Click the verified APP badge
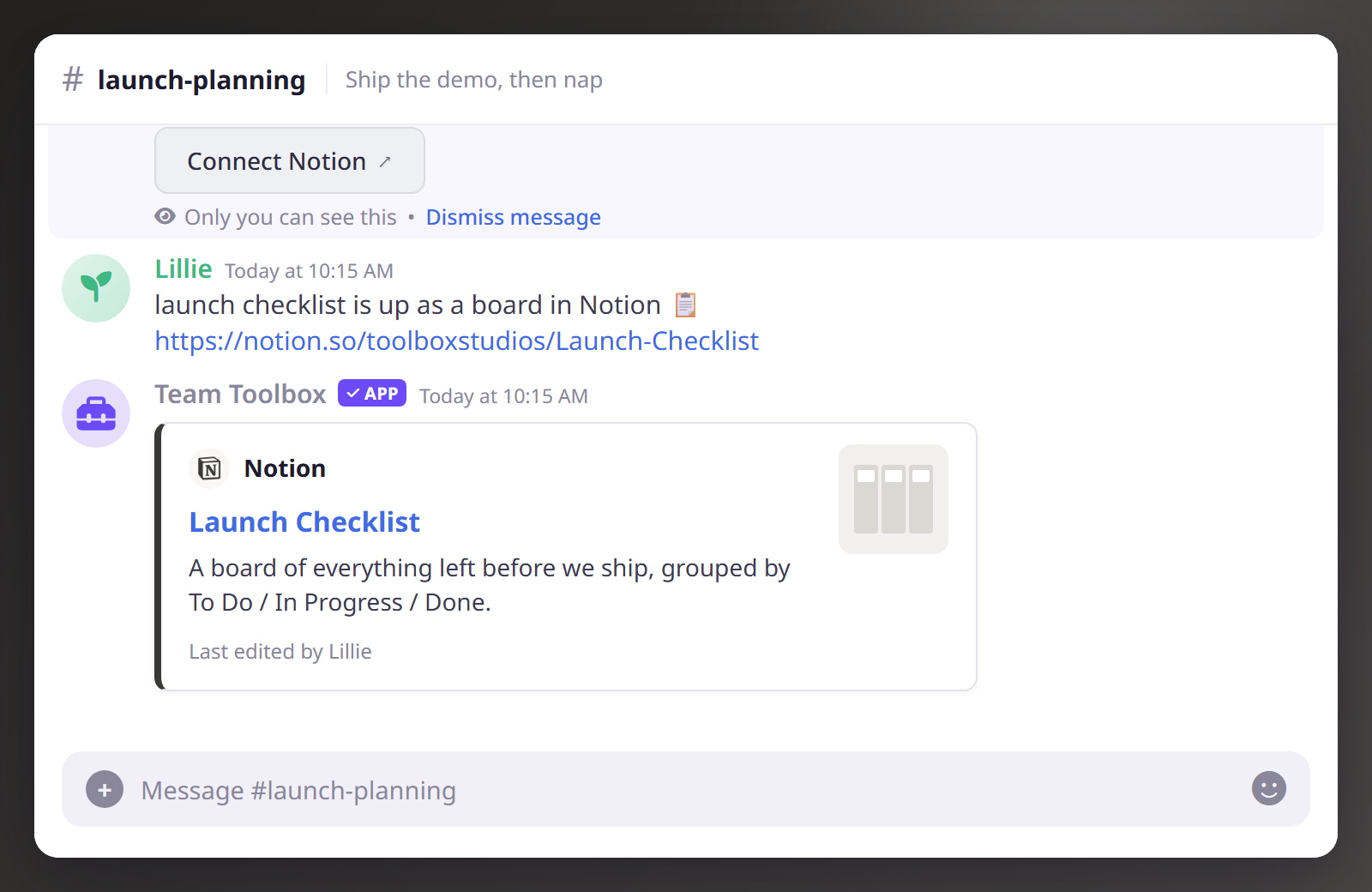1372x892 pixels. tap(372, 393)
